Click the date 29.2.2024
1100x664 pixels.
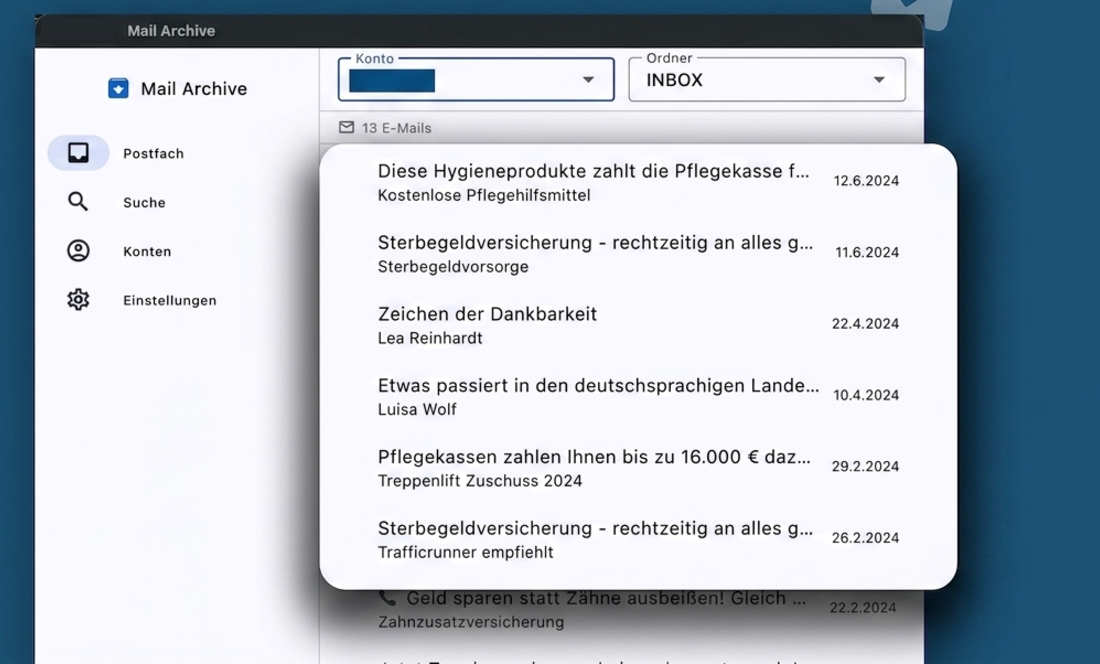tap(866, 467)
